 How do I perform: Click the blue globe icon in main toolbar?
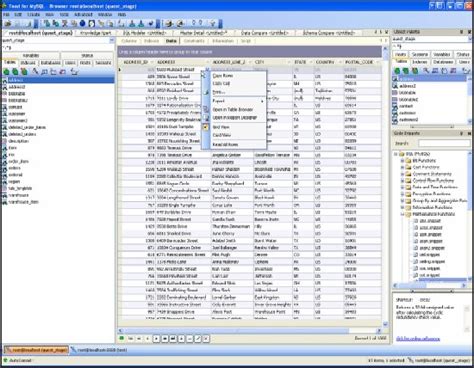coord(83,23)
